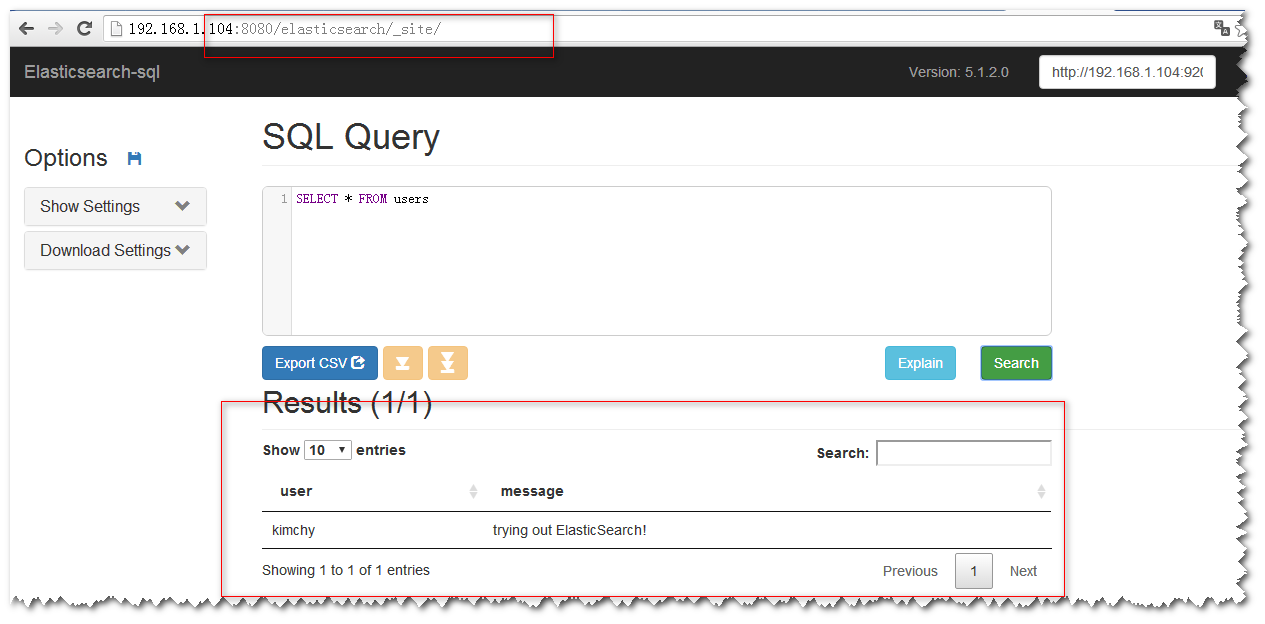Focus the Elasticsearch server URL field

1127,72
